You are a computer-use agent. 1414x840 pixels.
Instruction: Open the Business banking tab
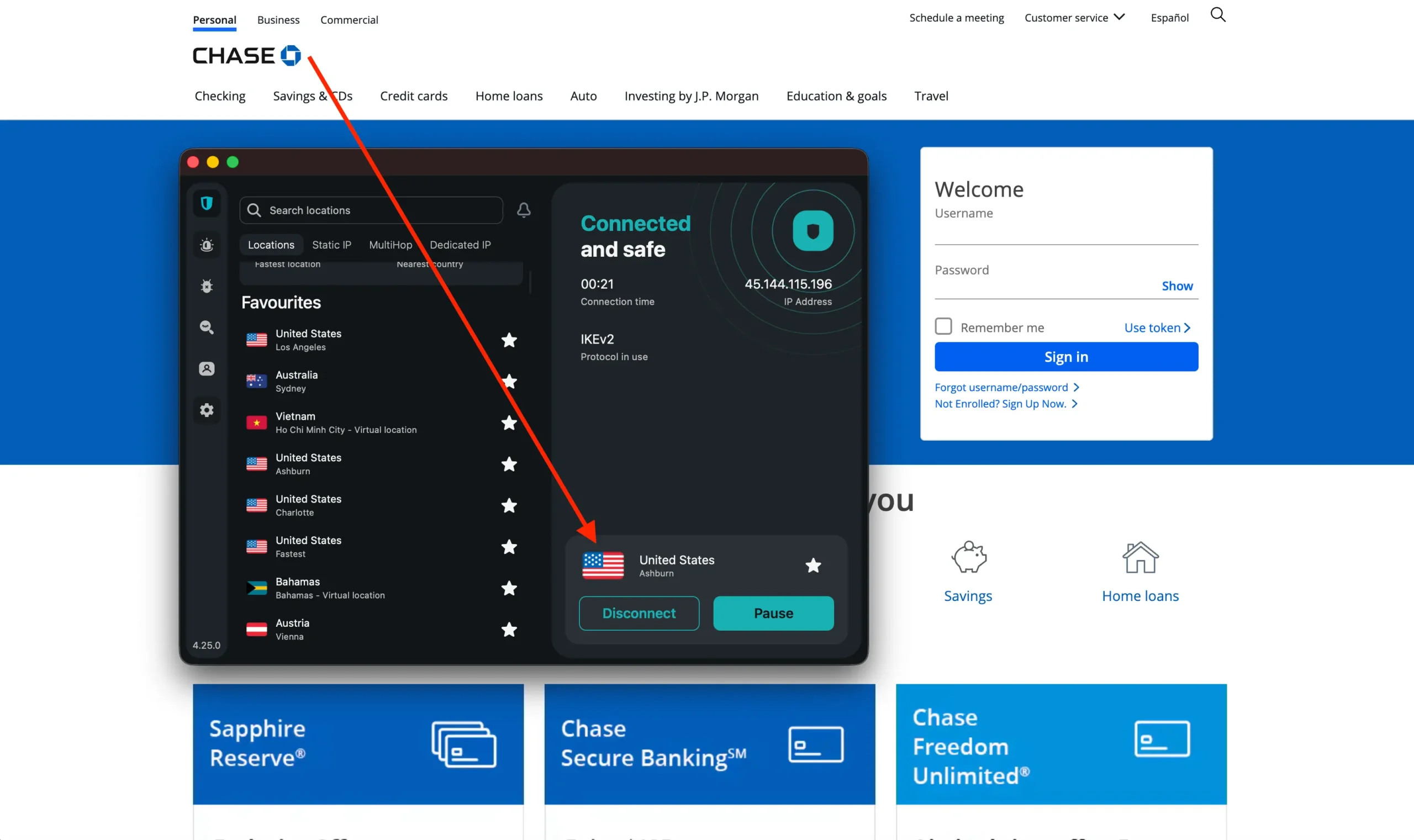[x=278, y=20]
